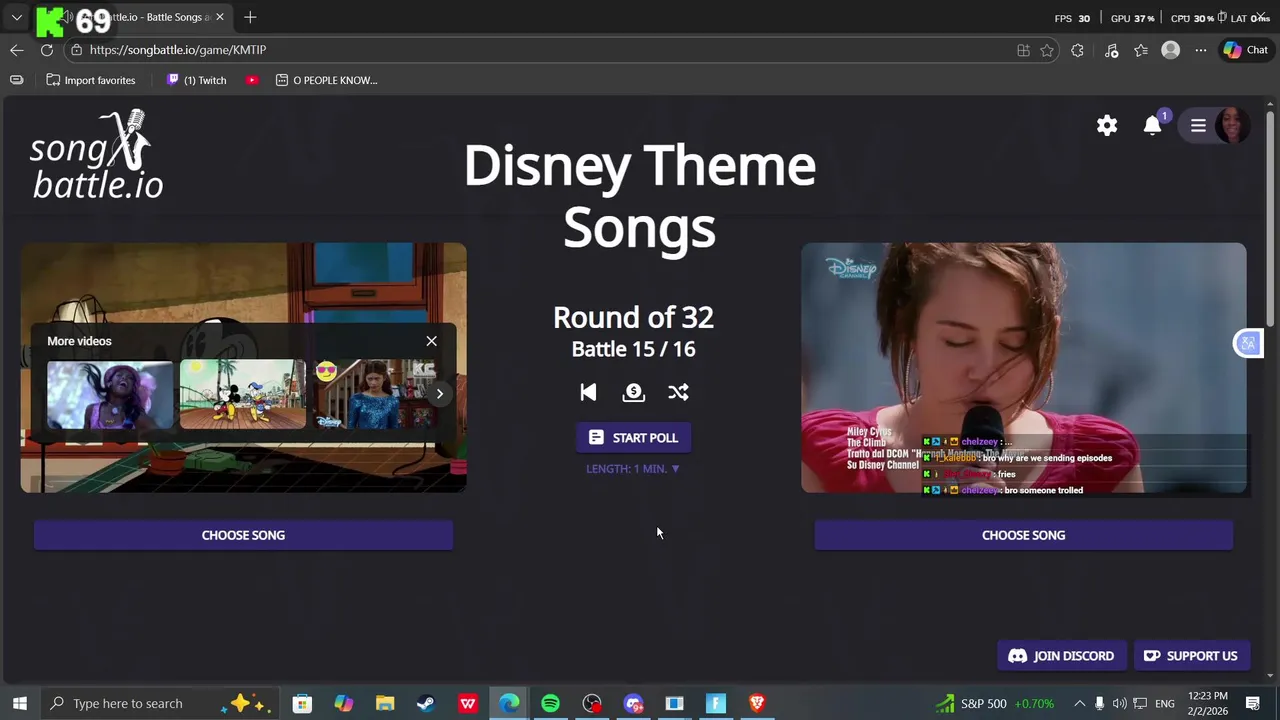Viewport: 1280px width, 720px height.
Task: Close the More videos overlay
Action: point(432,341)
